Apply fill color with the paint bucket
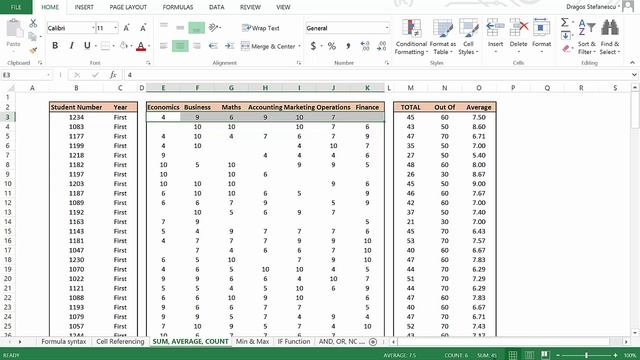 [124, 46]
